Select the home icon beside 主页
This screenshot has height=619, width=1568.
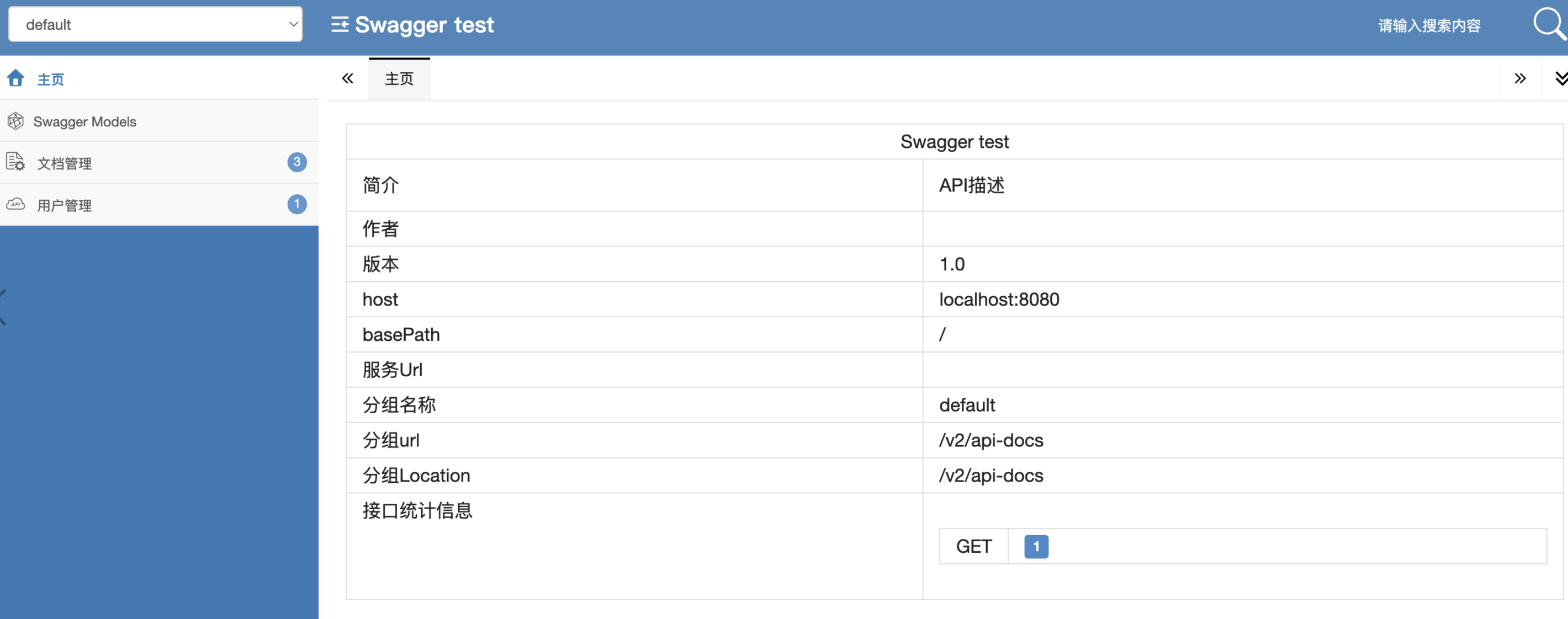coord(15,78)
